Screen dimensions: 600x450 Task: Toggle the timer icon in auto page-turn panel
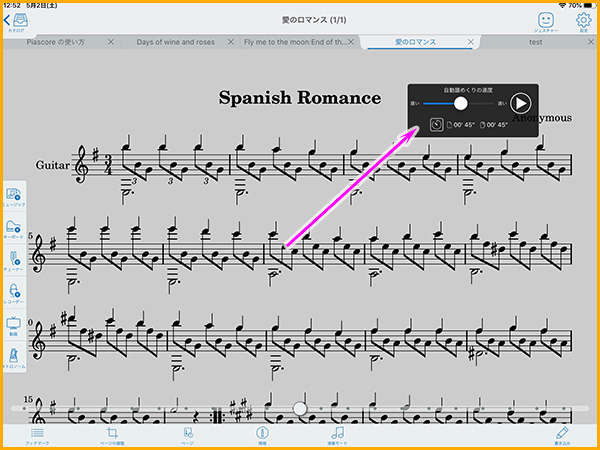click(x=437, y=125)
